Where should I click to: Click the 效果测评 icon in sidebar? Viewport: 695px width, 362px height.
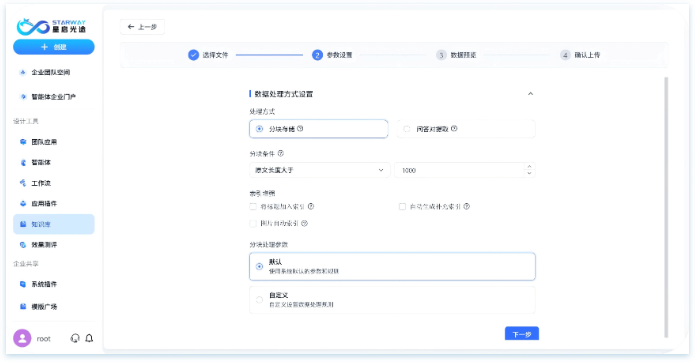[23, 245]
